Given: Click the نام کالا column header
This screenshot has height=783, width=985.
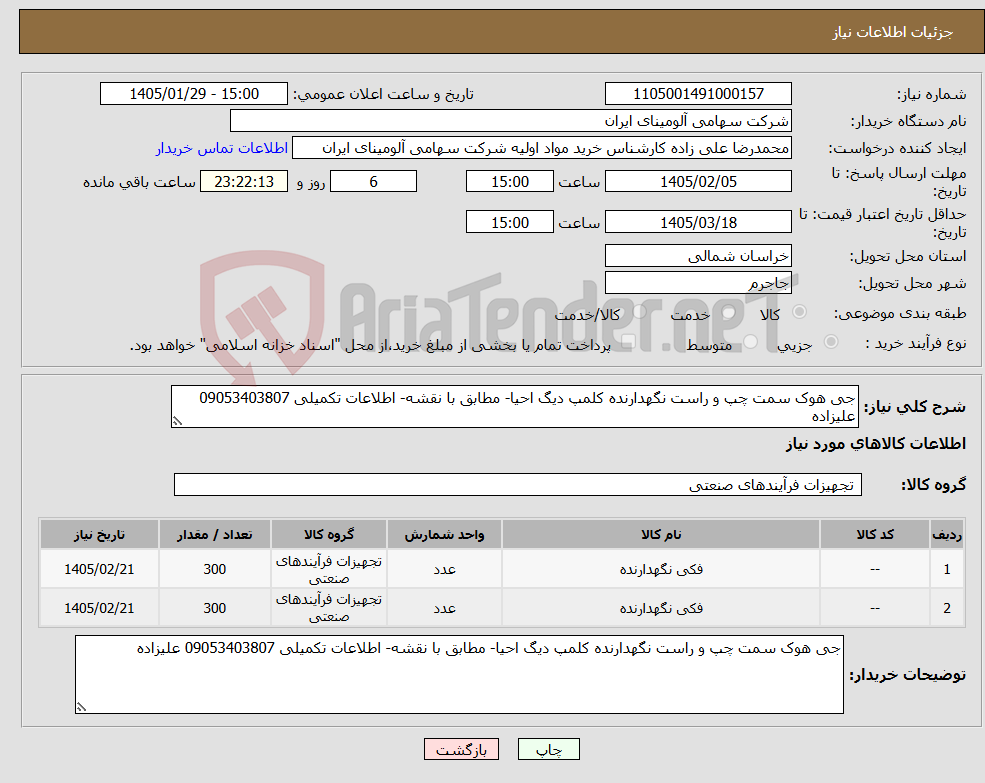Looking at the screenshot, I should 661,534.
